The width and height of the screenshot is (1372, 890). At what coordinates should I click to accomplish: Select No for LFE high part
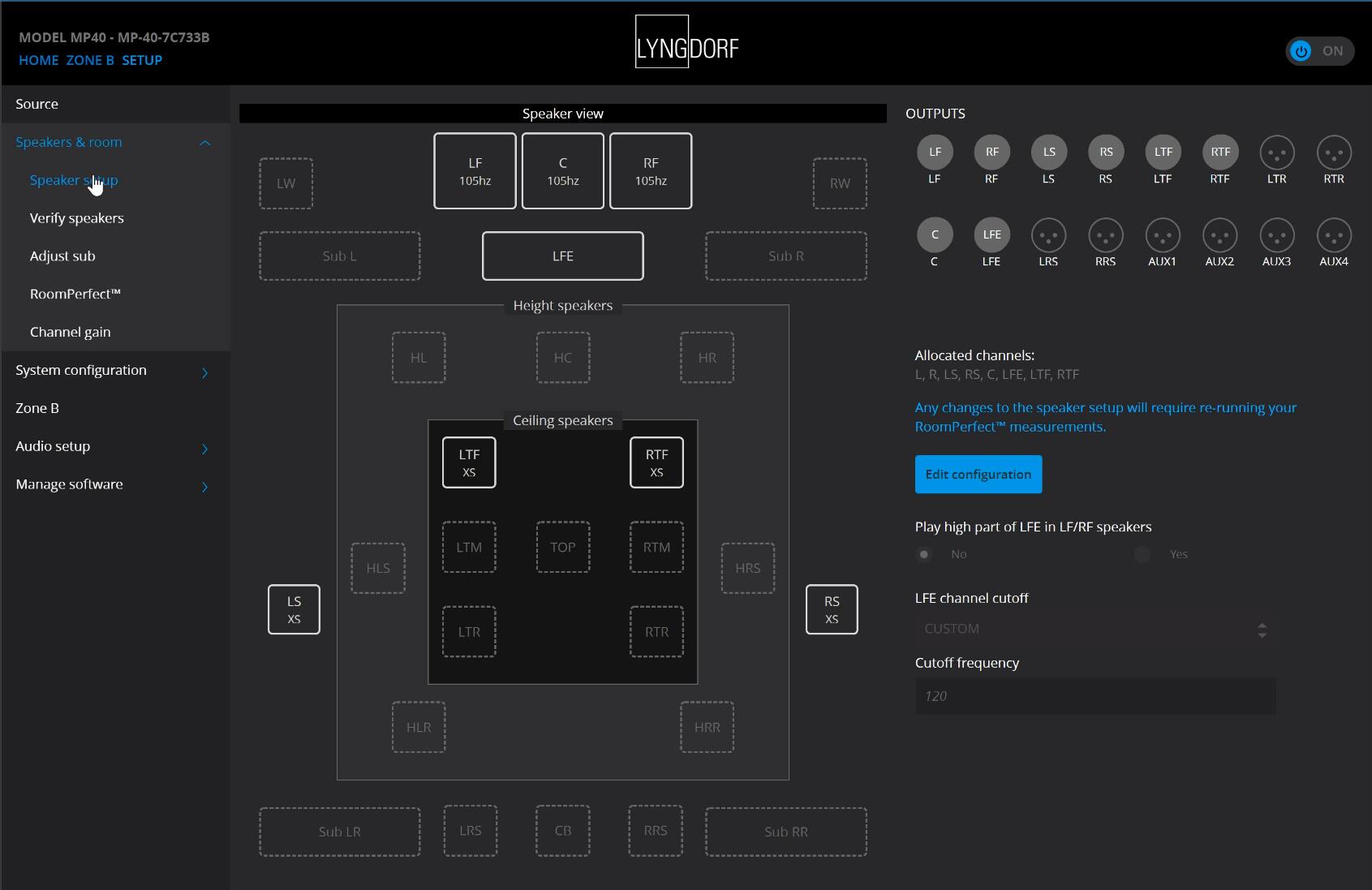924,554
